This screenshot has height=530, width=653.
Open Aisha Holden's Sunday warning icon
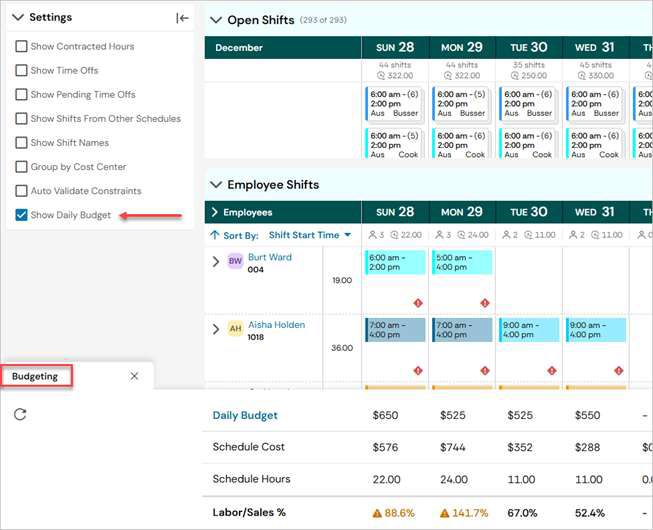click(x=418, y=371)
